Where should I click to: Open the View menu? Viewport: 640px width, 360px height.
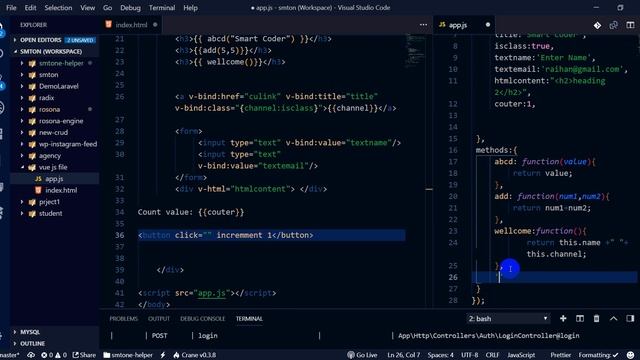coord(87,8)
